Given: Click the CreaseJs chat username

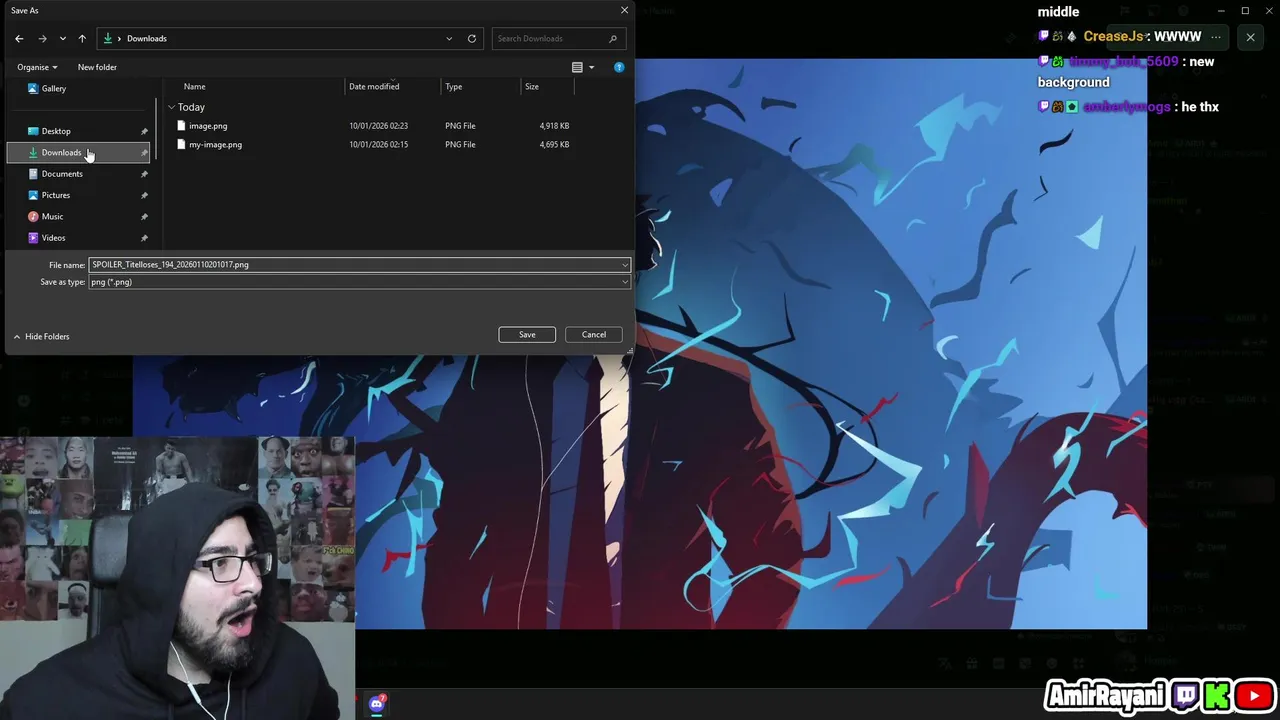Looking at the screenshot, I should pyautogui.click(x=1113, y=36).
